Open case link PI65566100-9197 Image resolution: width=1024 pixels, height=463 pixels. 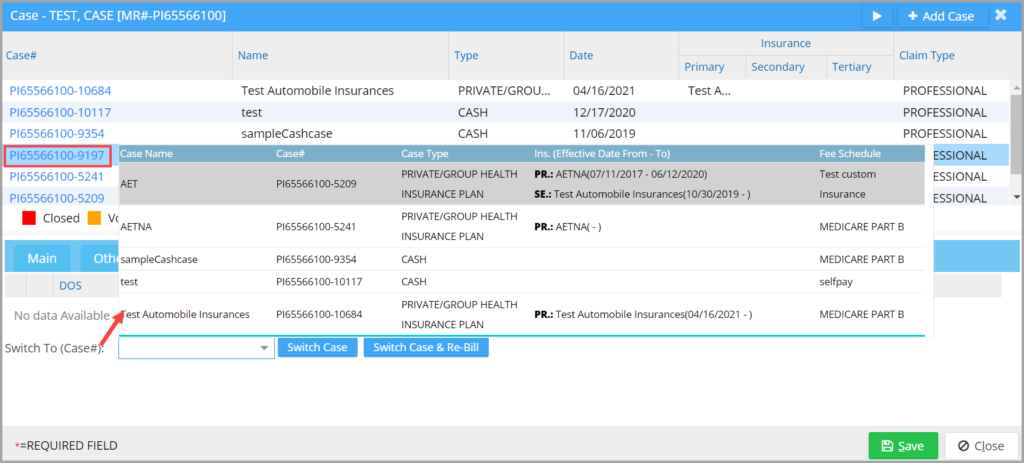pyautogui.click(x=57, y=155)
